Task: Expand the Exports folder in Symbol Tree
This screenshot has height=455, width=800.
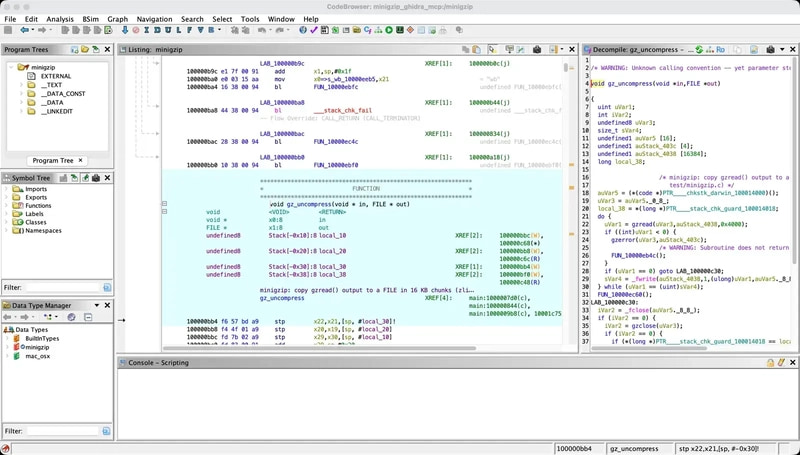Action: coord(7,197)
